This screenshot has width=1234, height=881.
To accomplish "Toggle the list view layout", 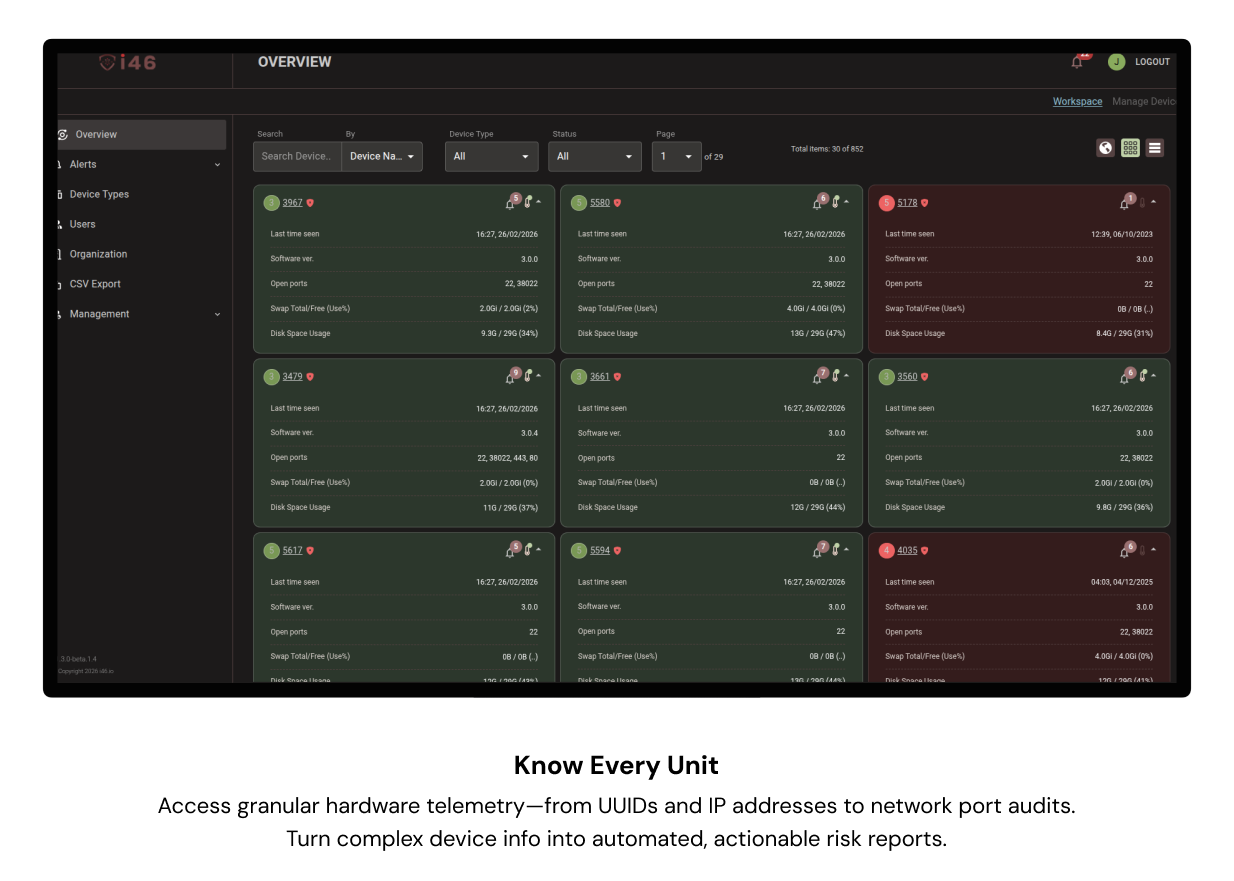I will (x=1154, y=148).
